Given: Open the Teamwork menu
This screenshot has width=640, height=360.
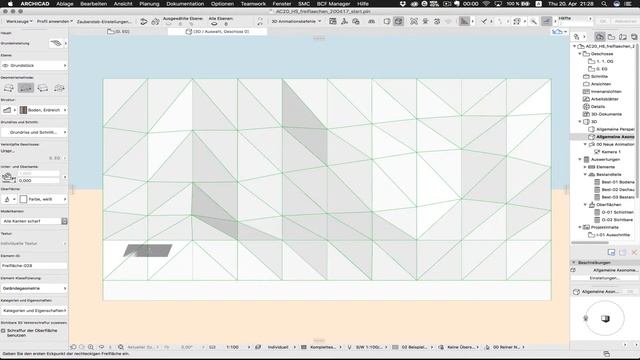Looking at the screenshot, I should coord(253,4).
